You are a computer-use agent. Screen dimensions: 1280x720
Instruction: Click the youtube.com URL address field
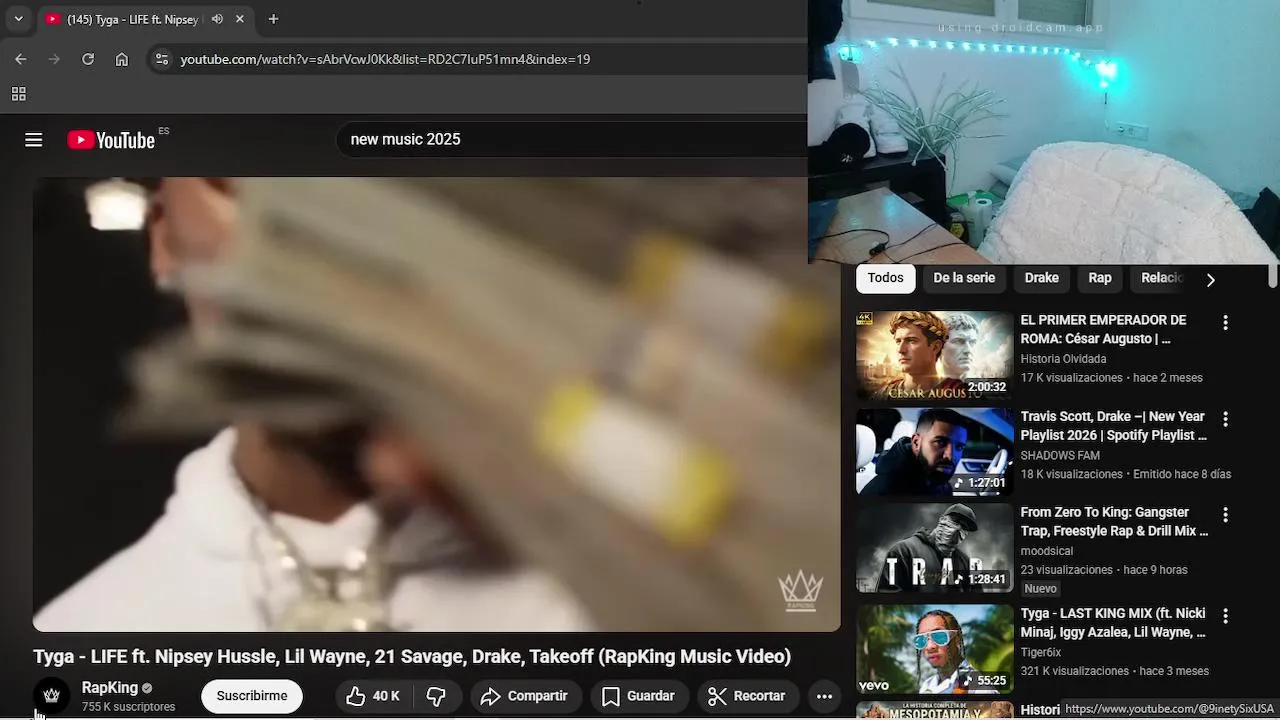(385, 59)
